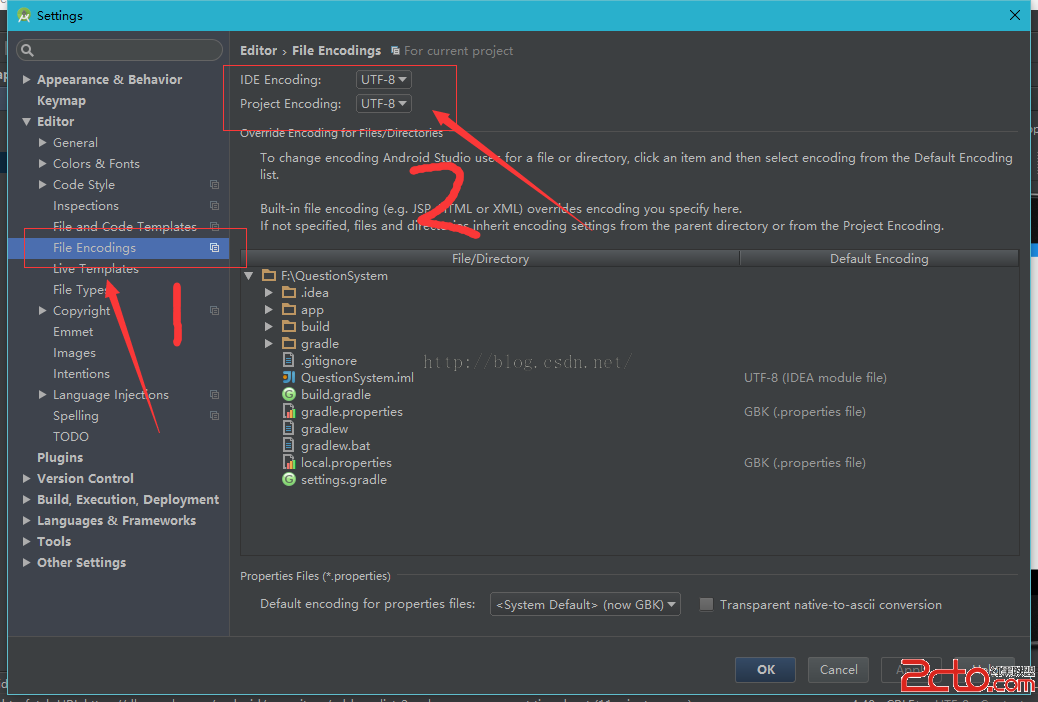
Task: Click the project-level icon beside Inspections
Action: point(214,206)
